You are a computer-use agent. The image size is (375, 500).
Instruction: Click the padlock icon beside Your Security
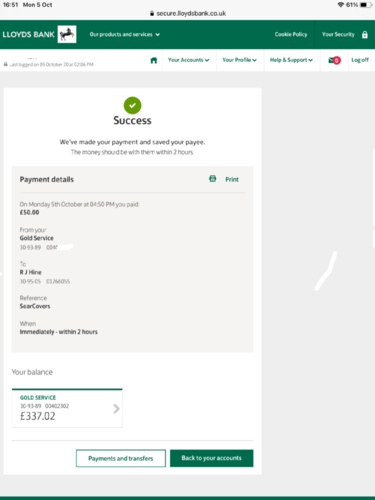[x=365, y=35]
